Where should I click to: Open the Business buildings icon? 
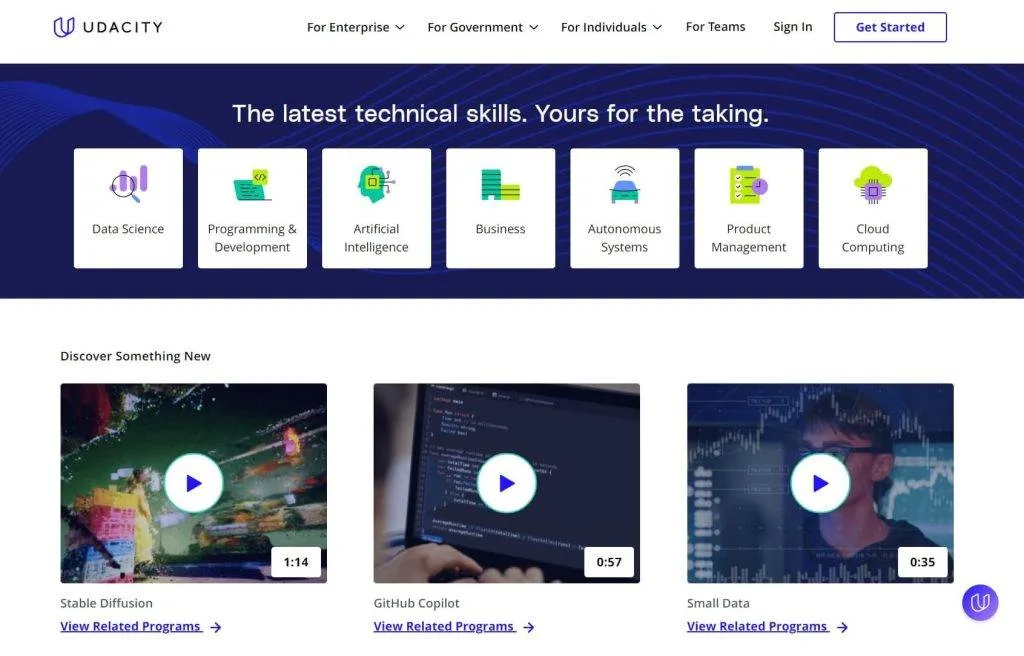(x=500, y=184)
